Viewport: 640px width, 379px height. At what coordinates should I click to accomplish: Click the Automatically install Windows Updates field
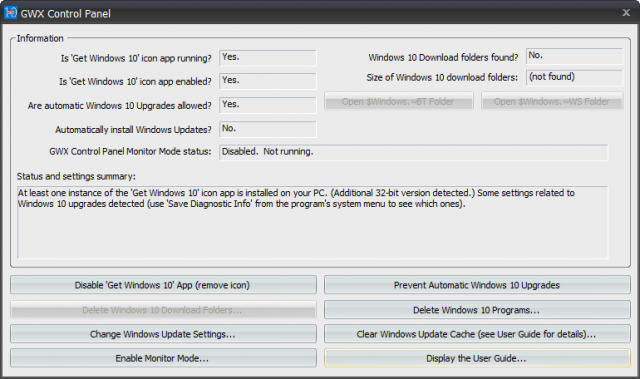coord(268,129)
